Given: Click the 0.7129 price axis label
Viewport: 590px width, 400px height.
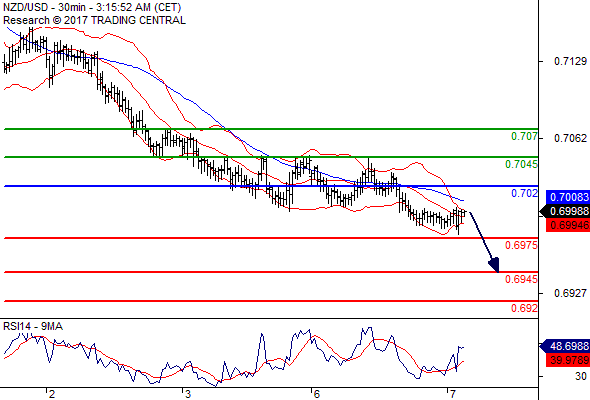Looking at the screenshot, I should 570,61.
